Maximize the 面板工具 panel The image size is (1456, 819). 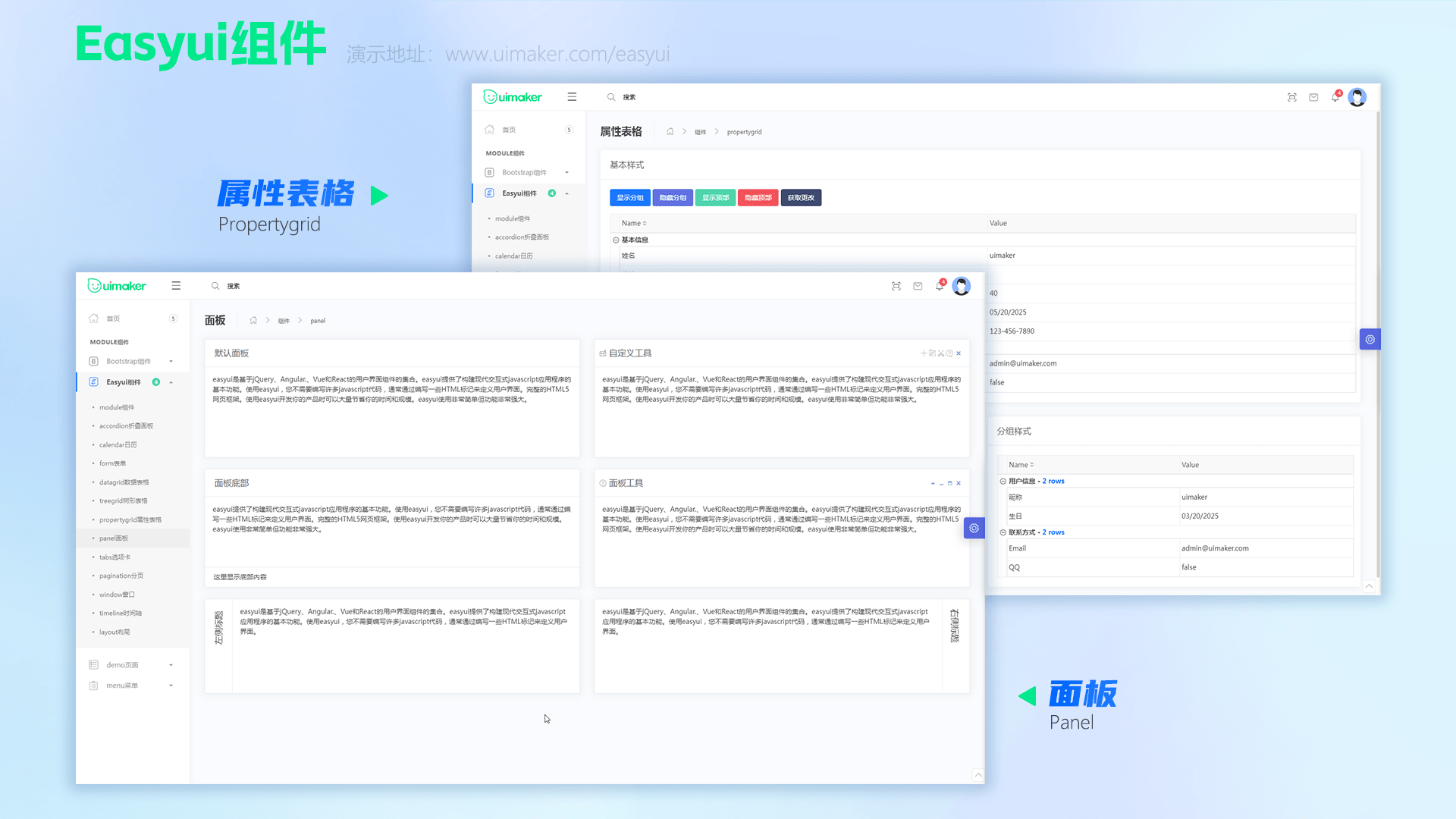[949, 484]
